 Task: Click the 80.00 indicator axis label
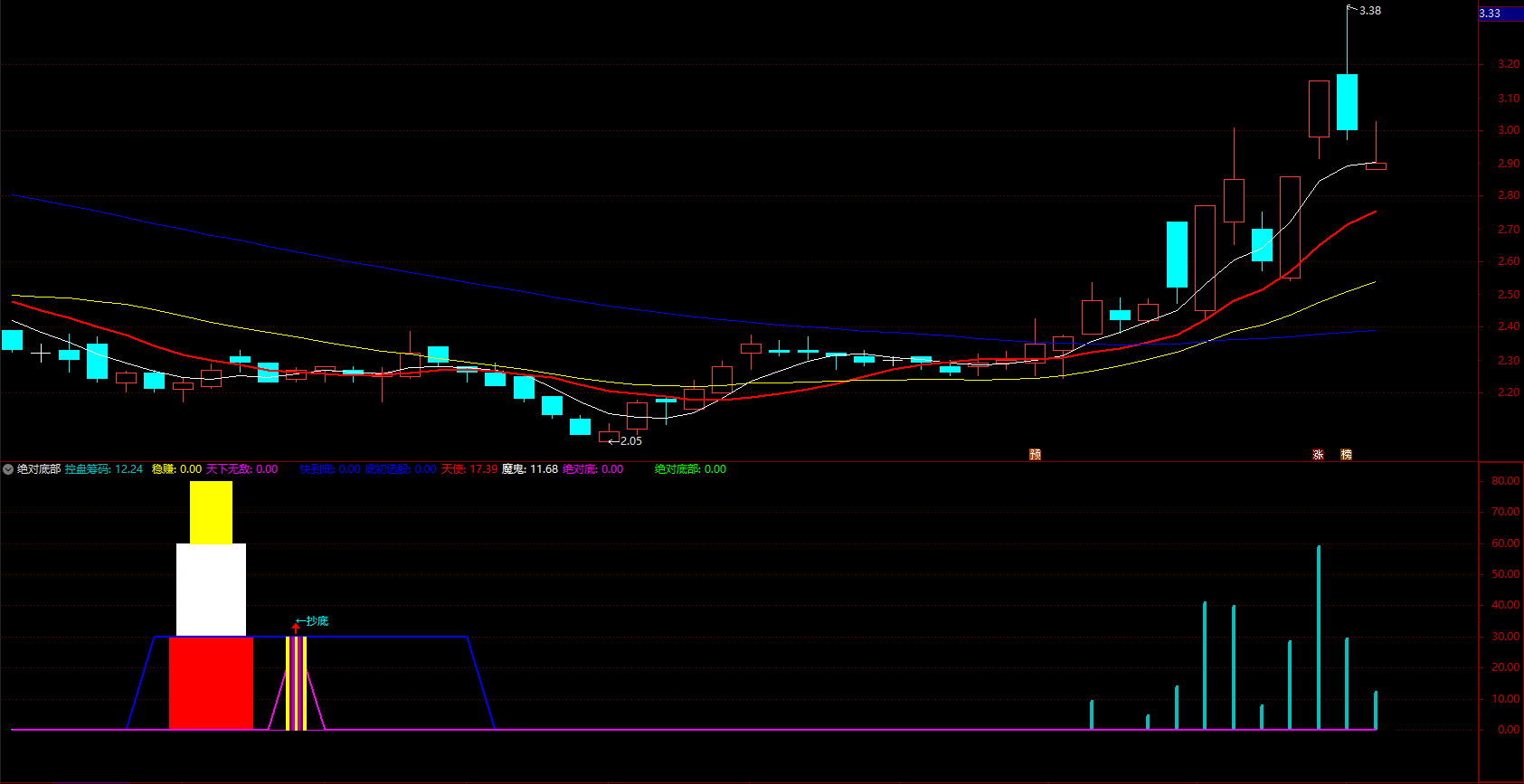tap(1506, 481)
